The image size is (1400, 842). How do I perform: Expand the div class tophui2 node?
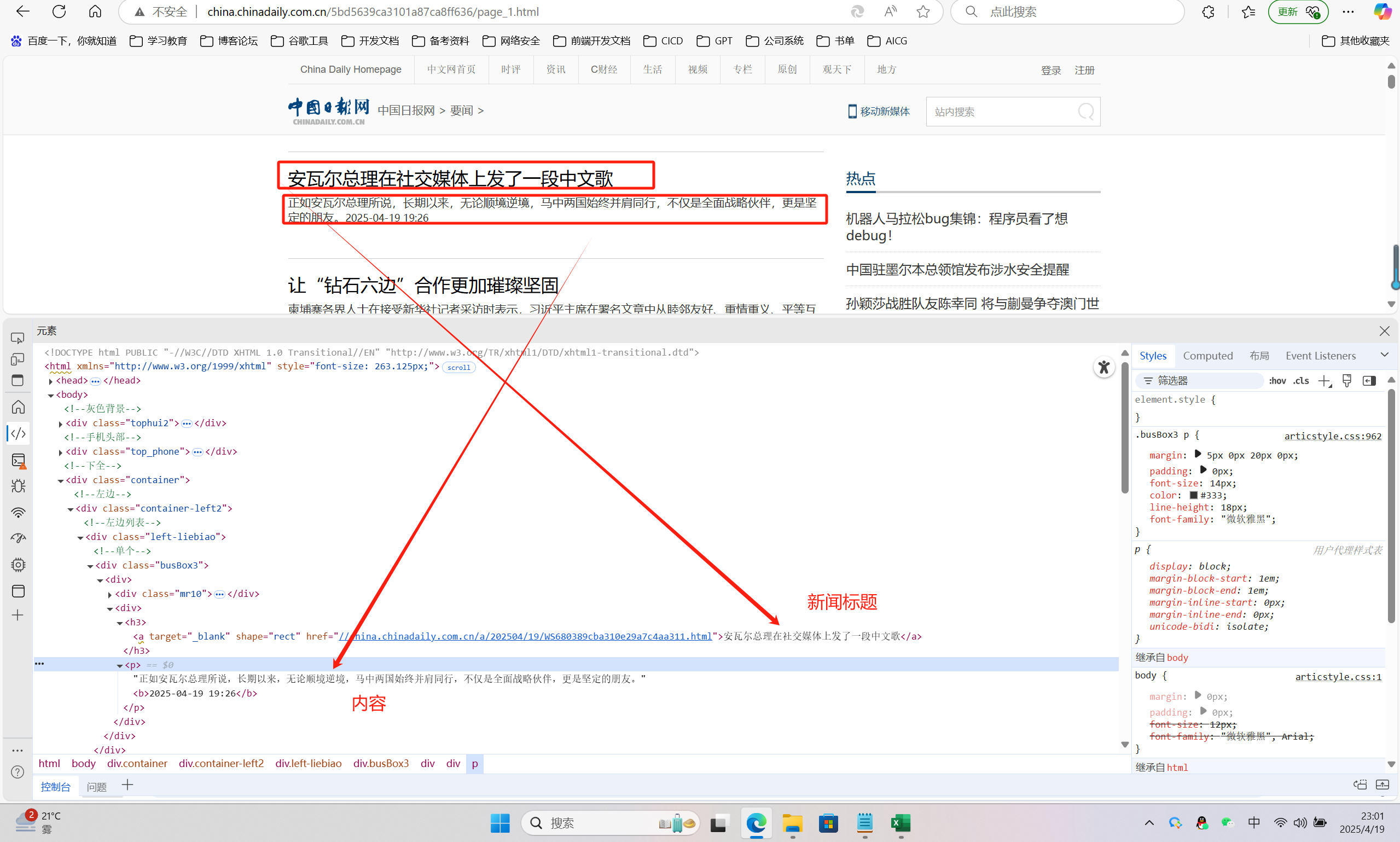61,424
